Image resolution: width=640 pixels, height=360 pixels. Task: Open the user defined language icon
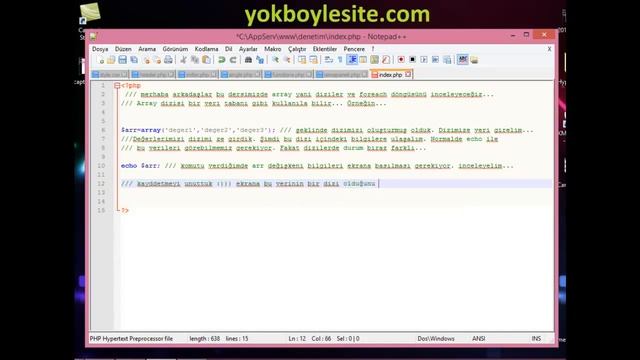click(363, 60)
